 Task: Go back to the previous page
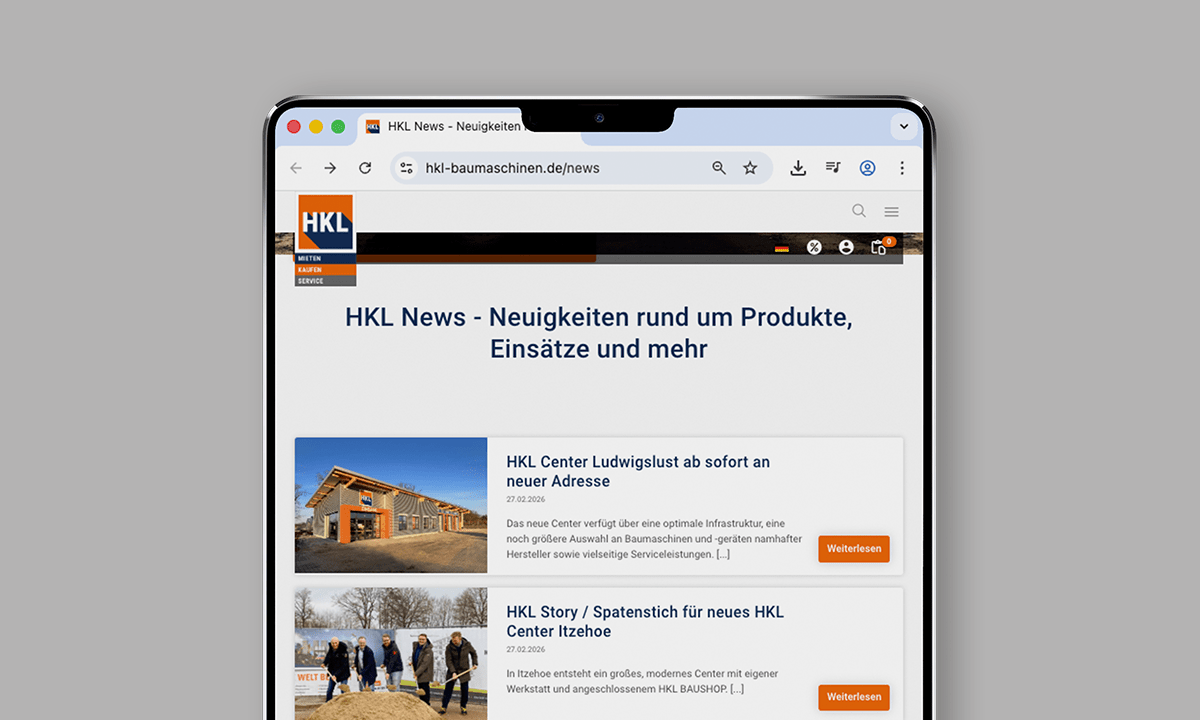[x=296, y=168]
